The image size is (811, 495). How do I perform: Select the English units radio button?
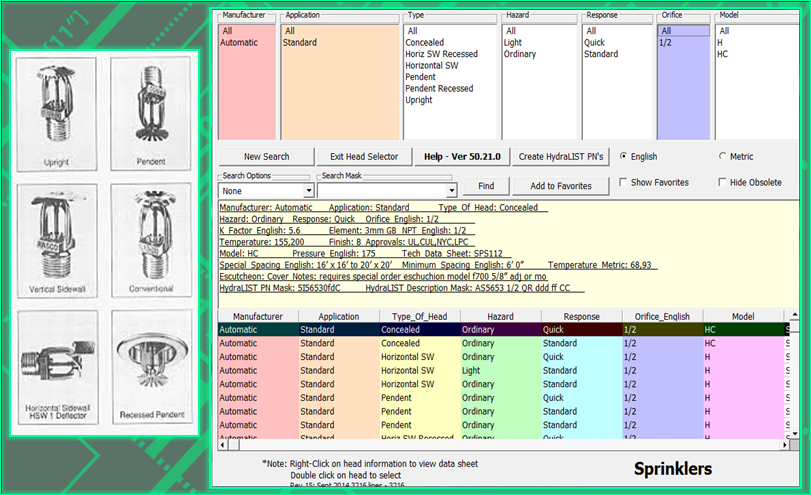point(624,157)
